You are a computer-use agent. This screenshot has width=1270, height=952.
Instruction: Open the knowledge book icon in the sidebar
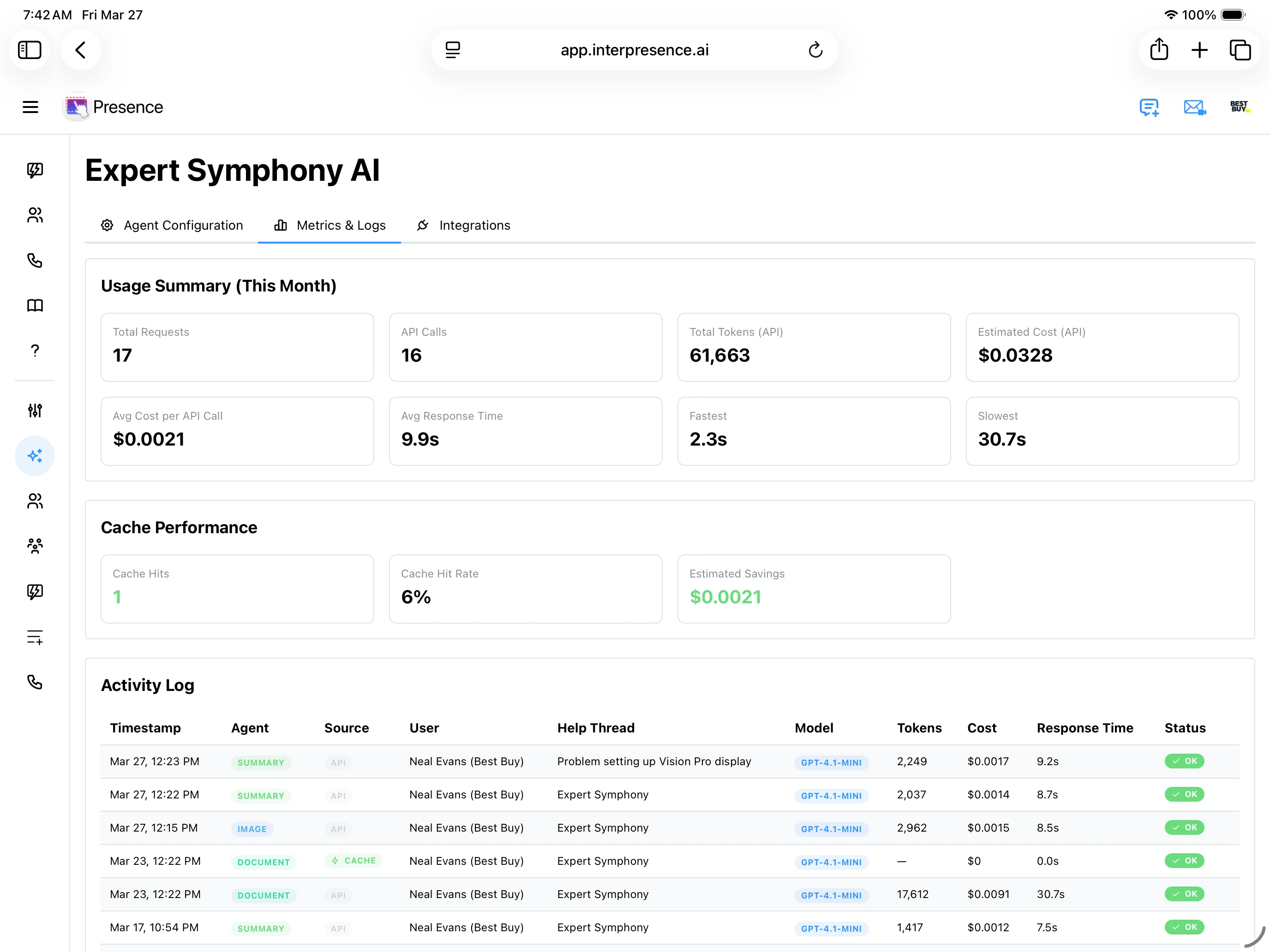[35, 305]
